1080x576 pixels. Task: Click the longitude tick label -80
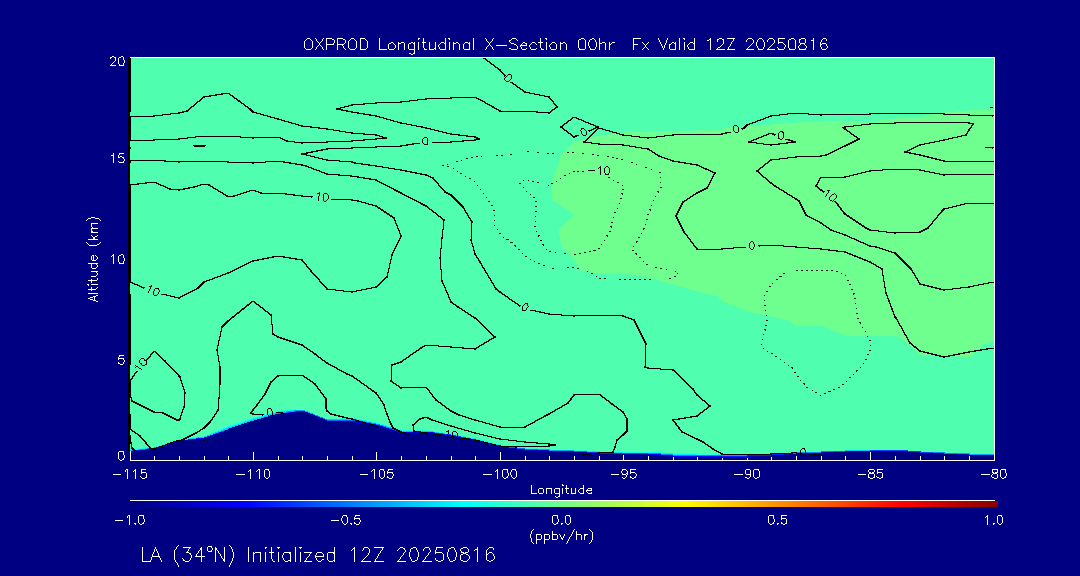click(x=994, y=474)
